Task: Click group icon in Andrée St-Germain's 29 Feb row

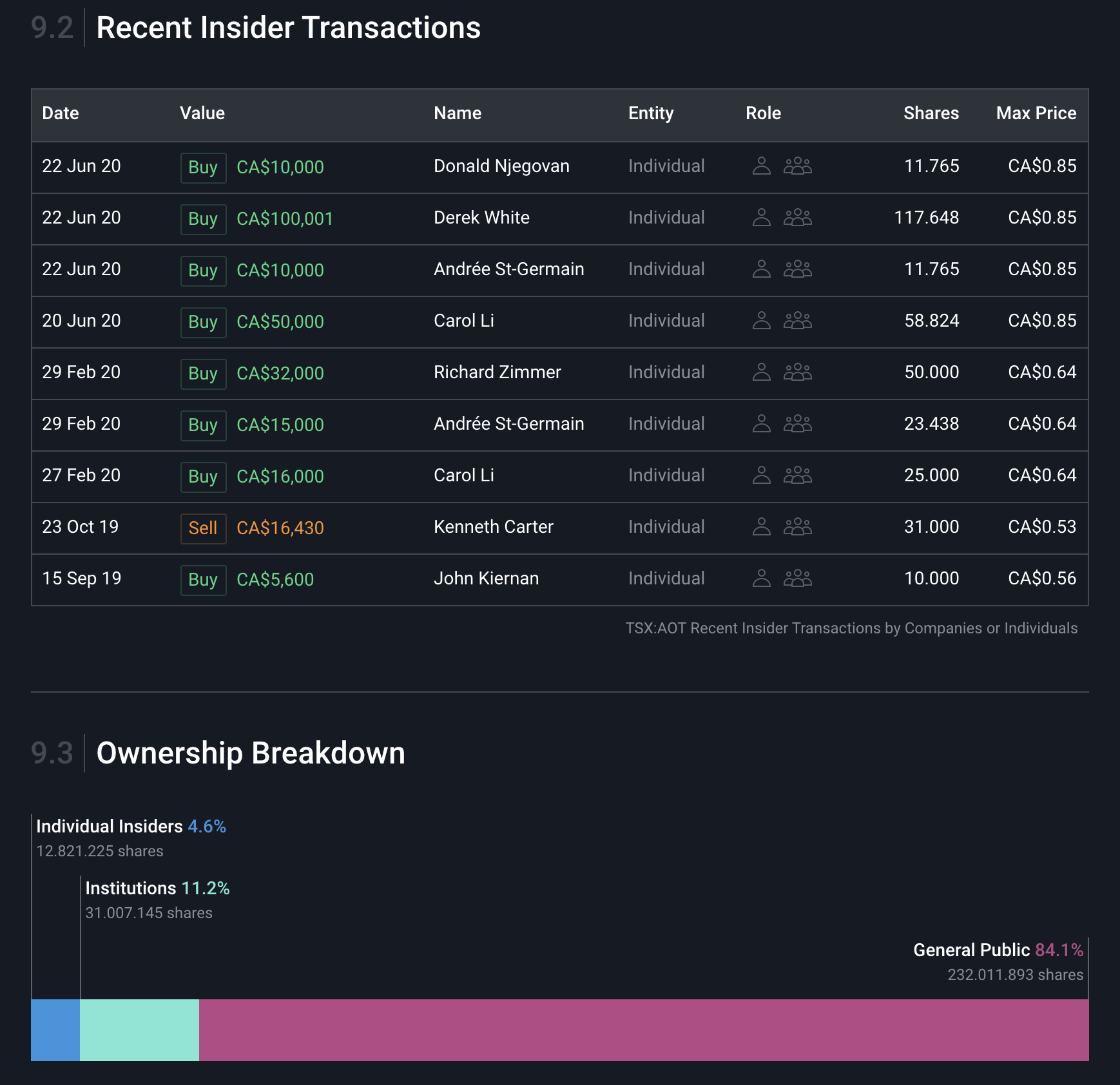Action: click(x=798, y=424)
